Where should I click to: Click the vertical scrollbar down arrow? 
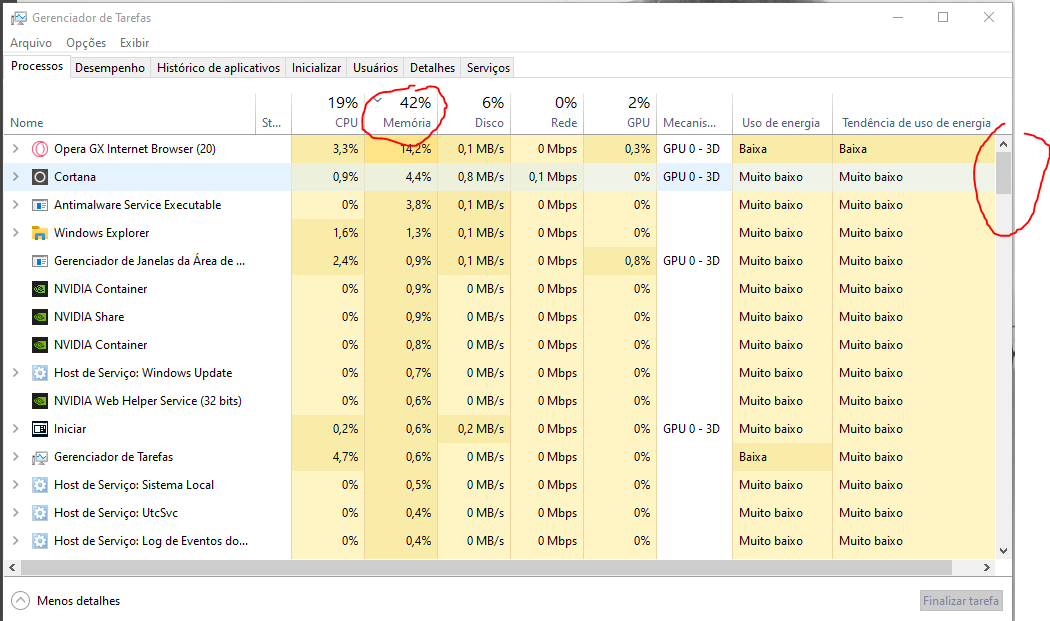tap(1003, 551)
